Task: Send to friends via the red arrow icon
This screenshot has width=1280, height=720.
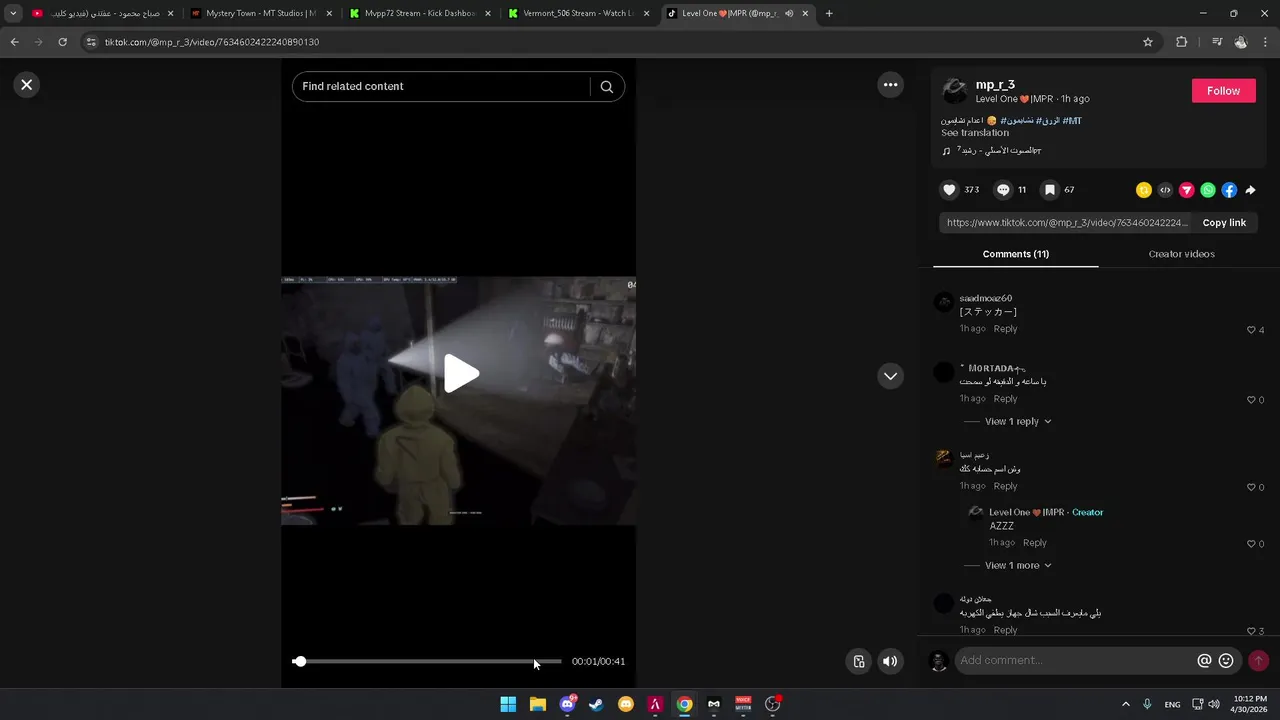Action: (1187, 190)
